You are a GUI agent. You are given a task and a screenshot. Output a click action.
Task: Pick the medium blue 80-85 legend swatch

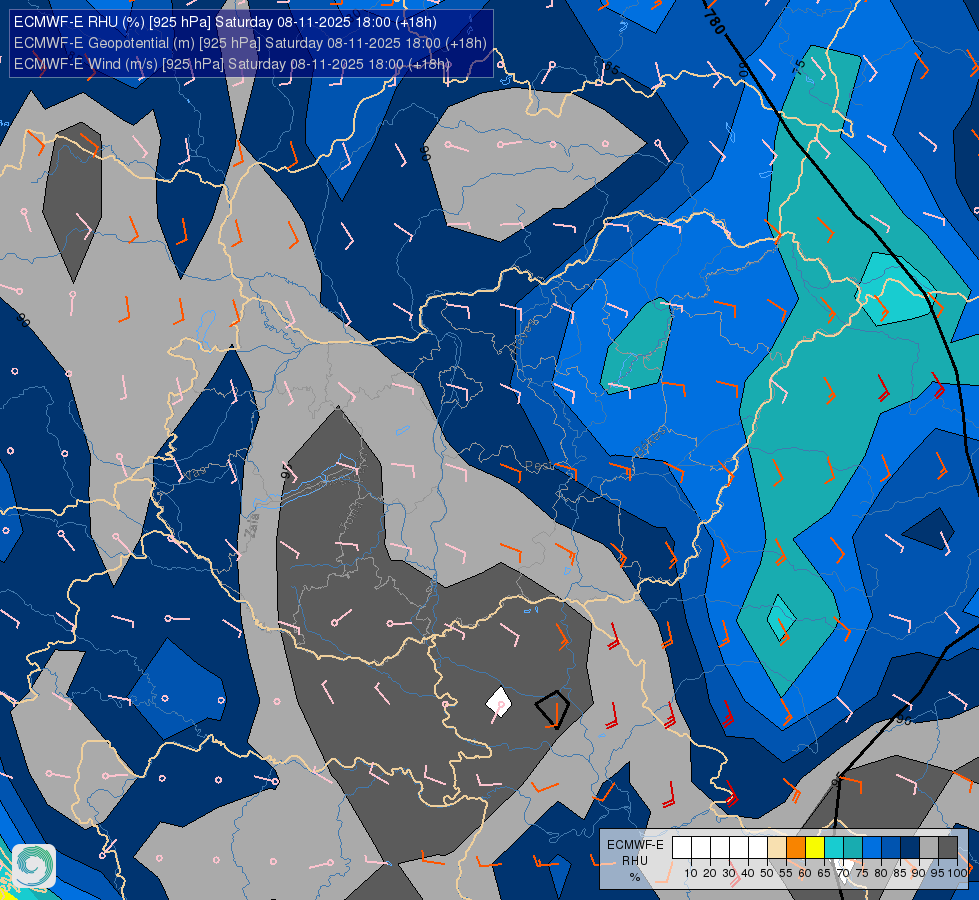click(891, 847)
